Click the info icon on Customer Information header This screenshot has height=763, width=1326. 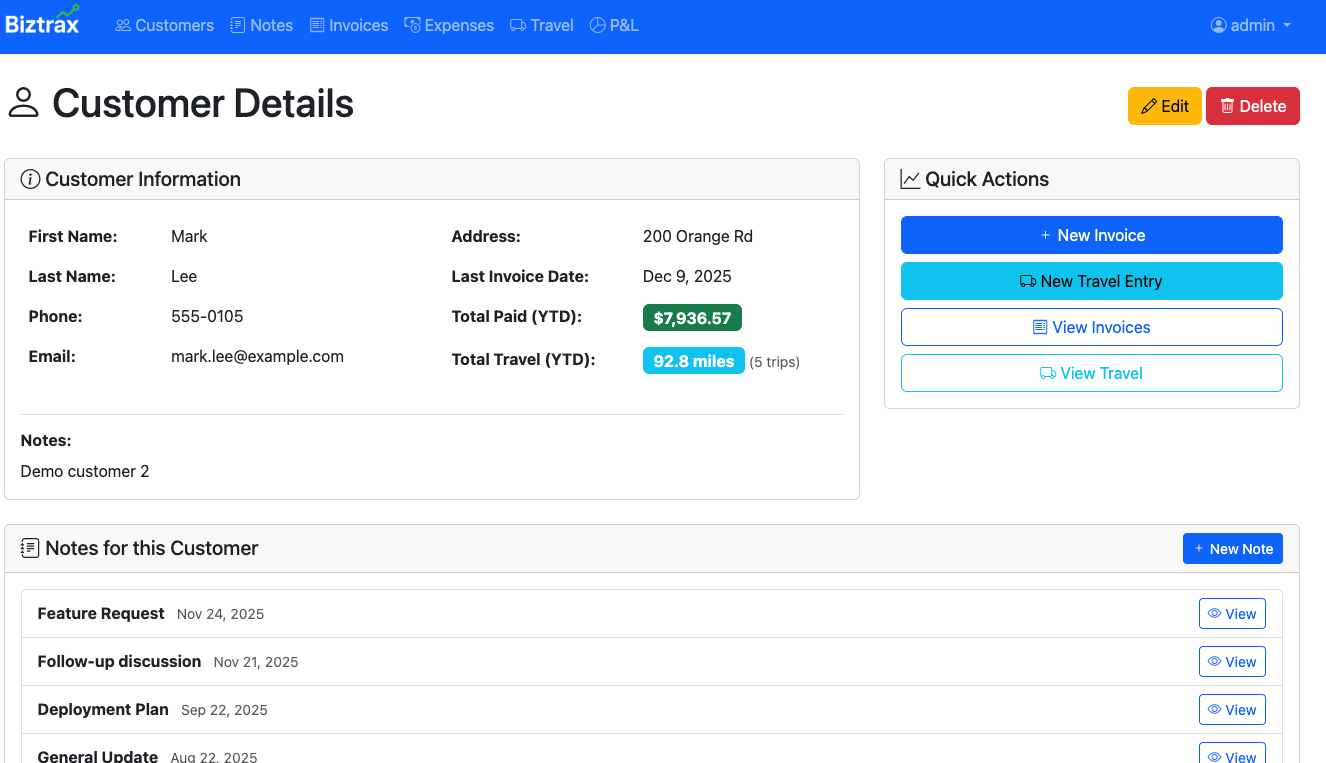coord(29,179)
